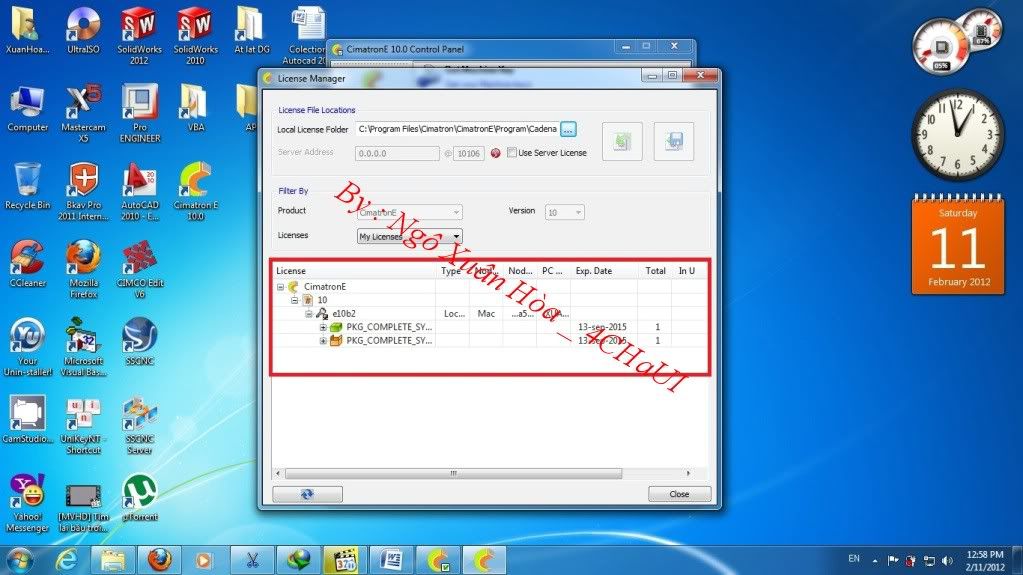Screen dimensions: 1023x575
Task: Click the License column header
Action: 354,271
